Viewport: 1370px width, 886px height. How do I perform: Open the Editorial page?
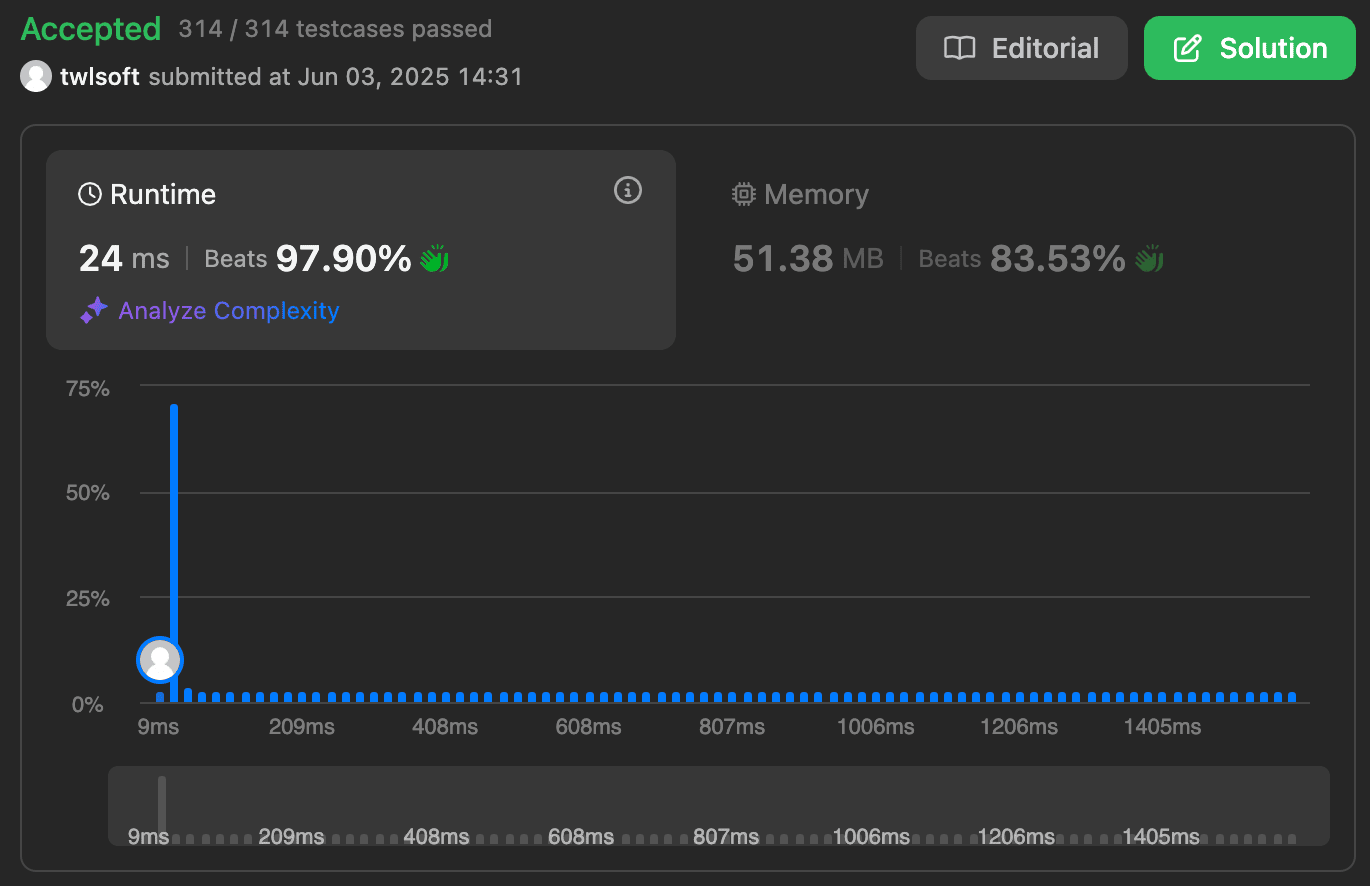(x=1021, y=48)
